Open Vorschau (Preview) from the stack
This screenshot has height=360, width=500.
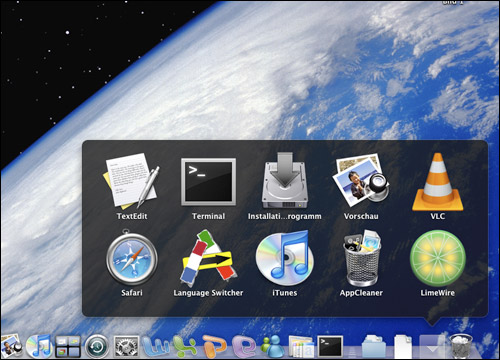point(361,180)
